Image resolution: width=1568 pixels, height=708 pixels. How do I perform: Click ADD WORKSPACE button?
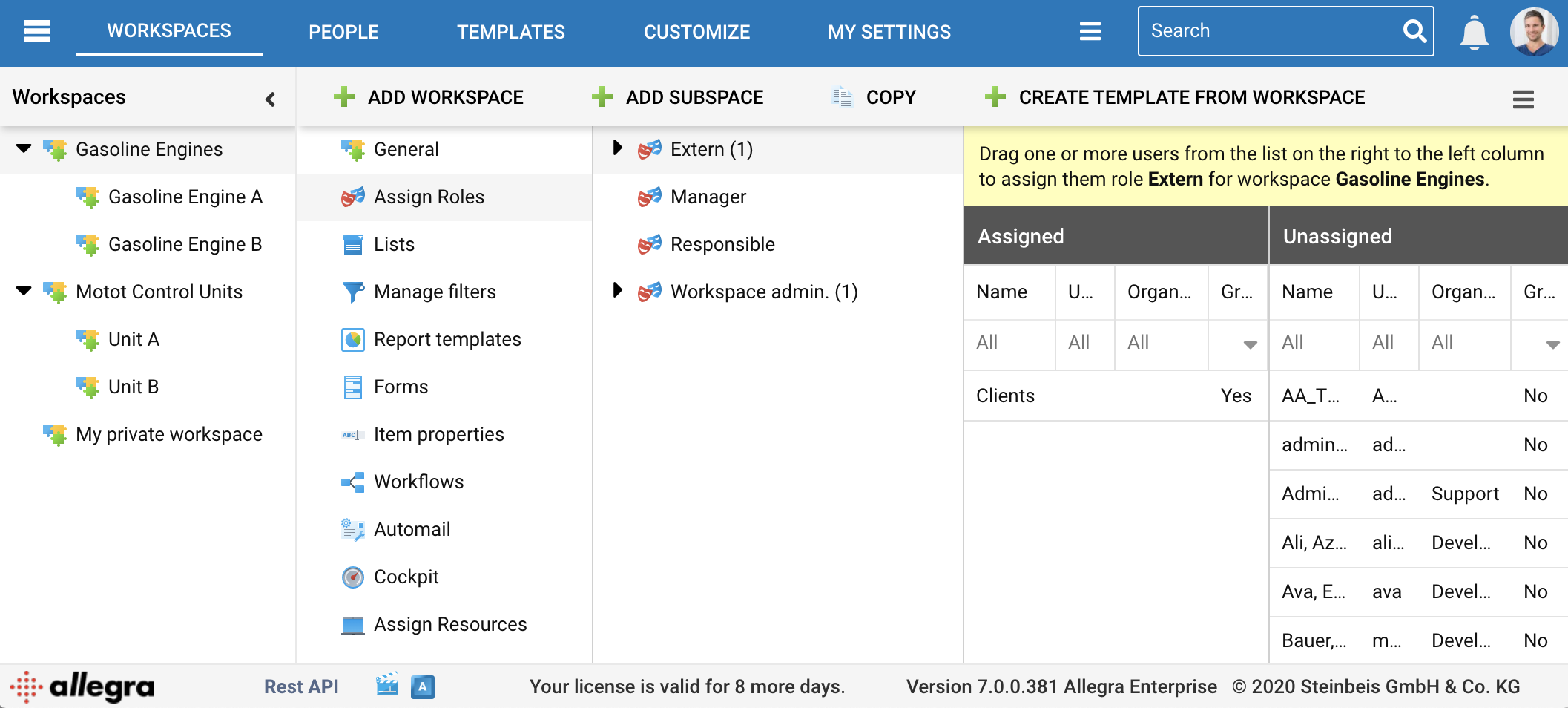[429, 97]
